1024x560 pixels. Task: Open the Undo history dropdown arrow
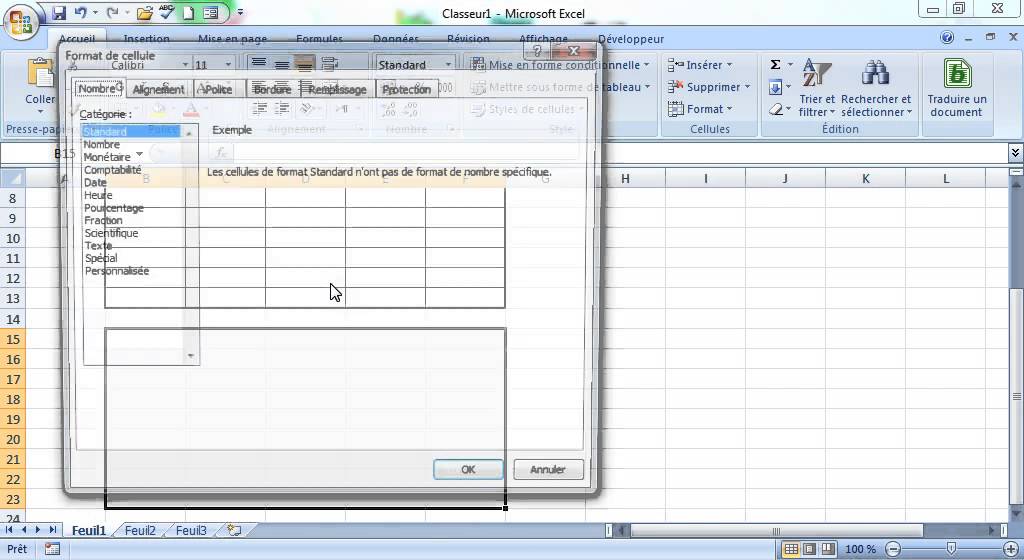pos(95,12)
